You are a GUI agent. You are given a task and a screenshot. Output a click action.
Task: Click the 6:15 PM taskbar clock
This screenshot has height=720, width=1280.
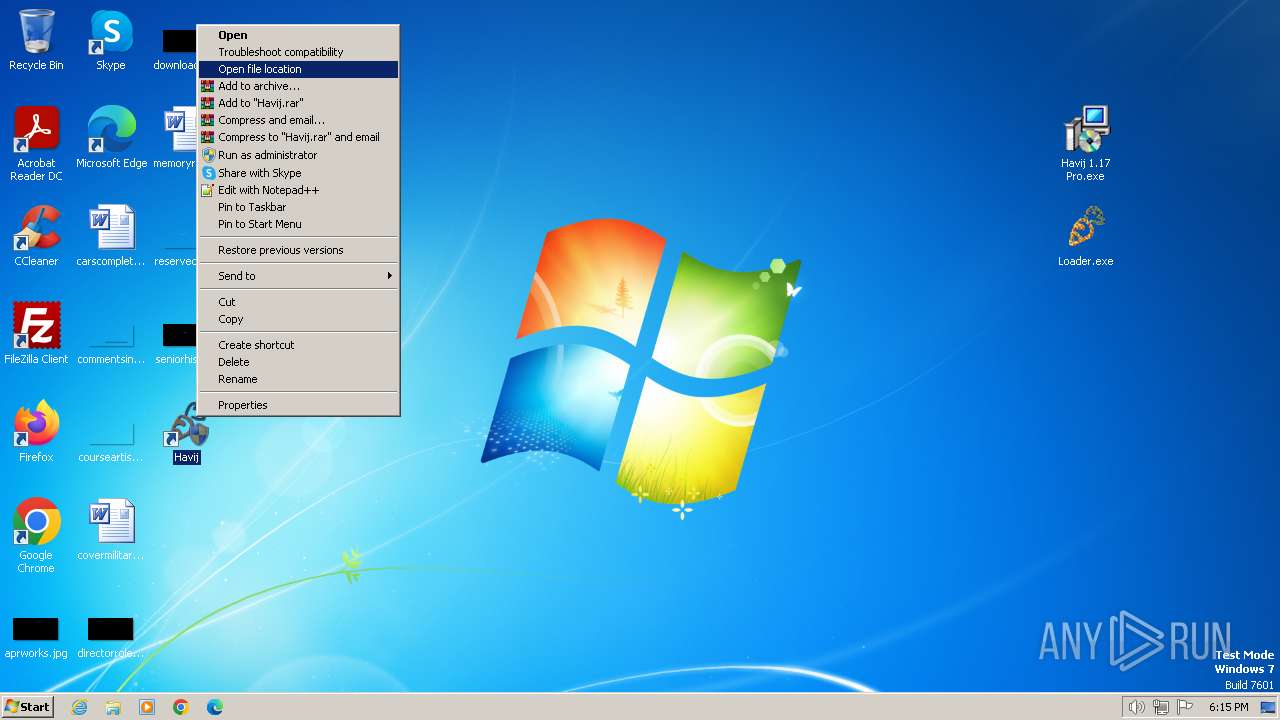point(1228,707)
